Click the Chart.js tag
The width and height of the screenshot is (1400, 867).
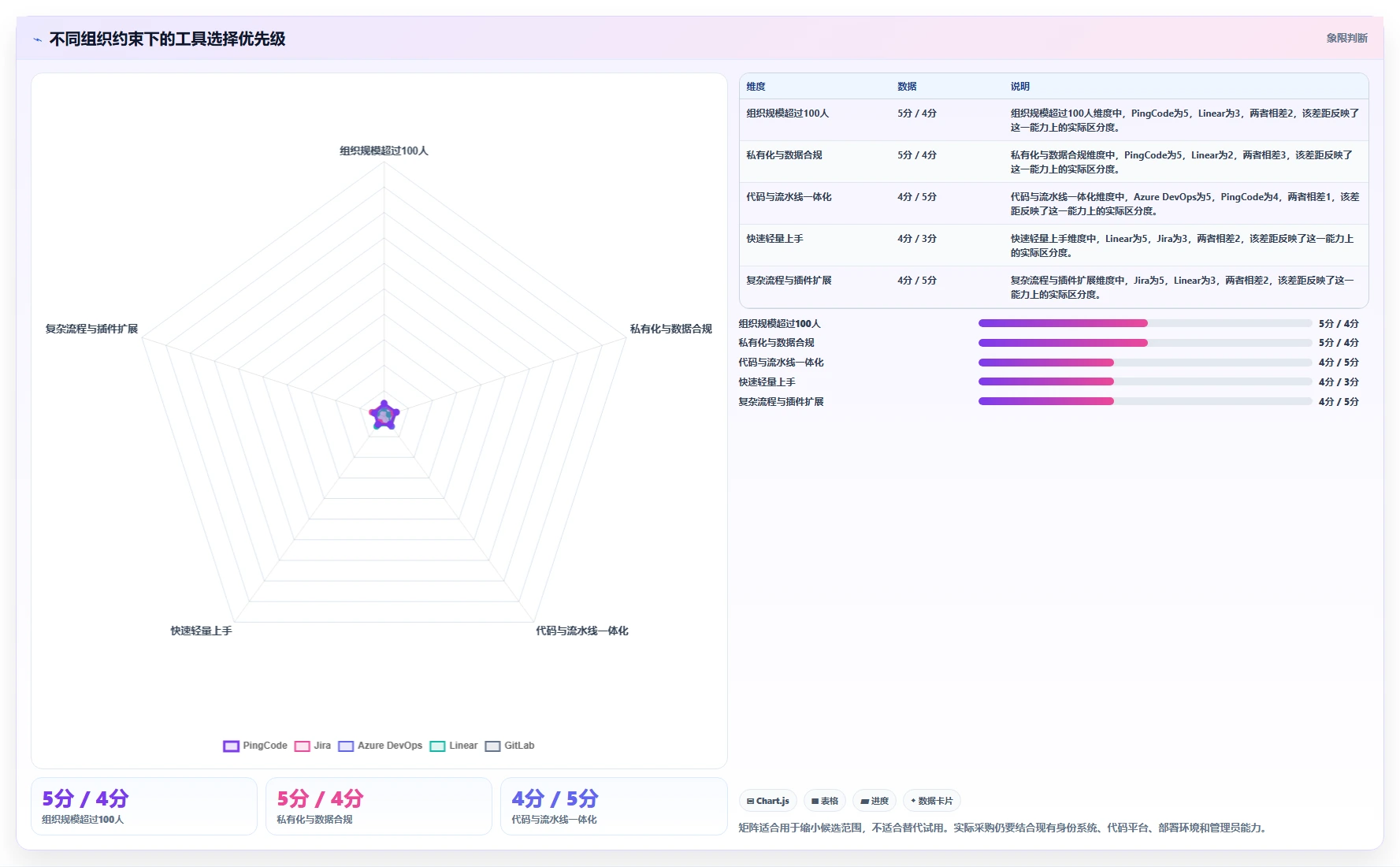pyautogui.click(x=768, y=801)
